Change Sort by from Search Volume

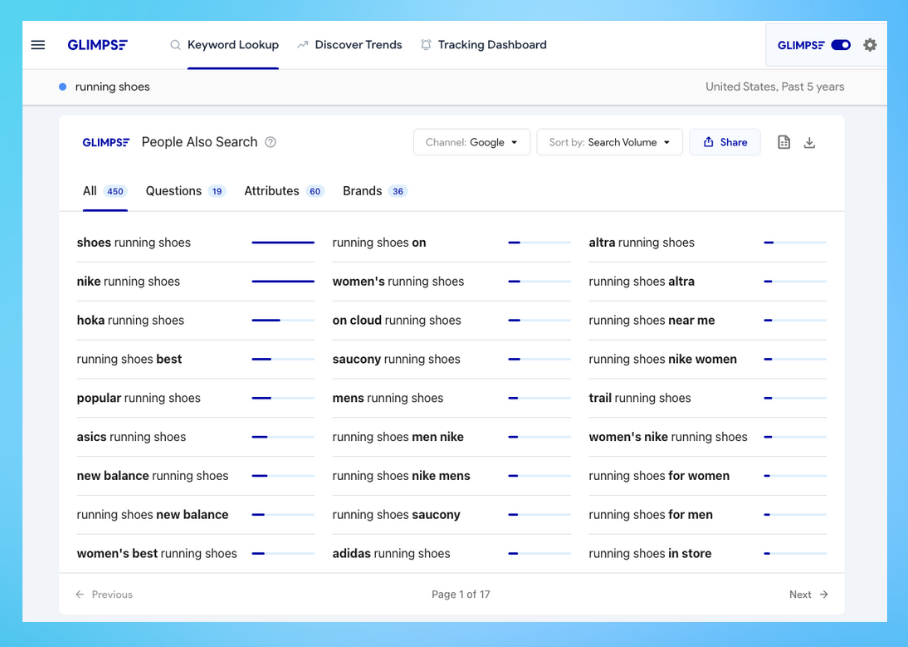pyautogui.click(x=609, y=142)
